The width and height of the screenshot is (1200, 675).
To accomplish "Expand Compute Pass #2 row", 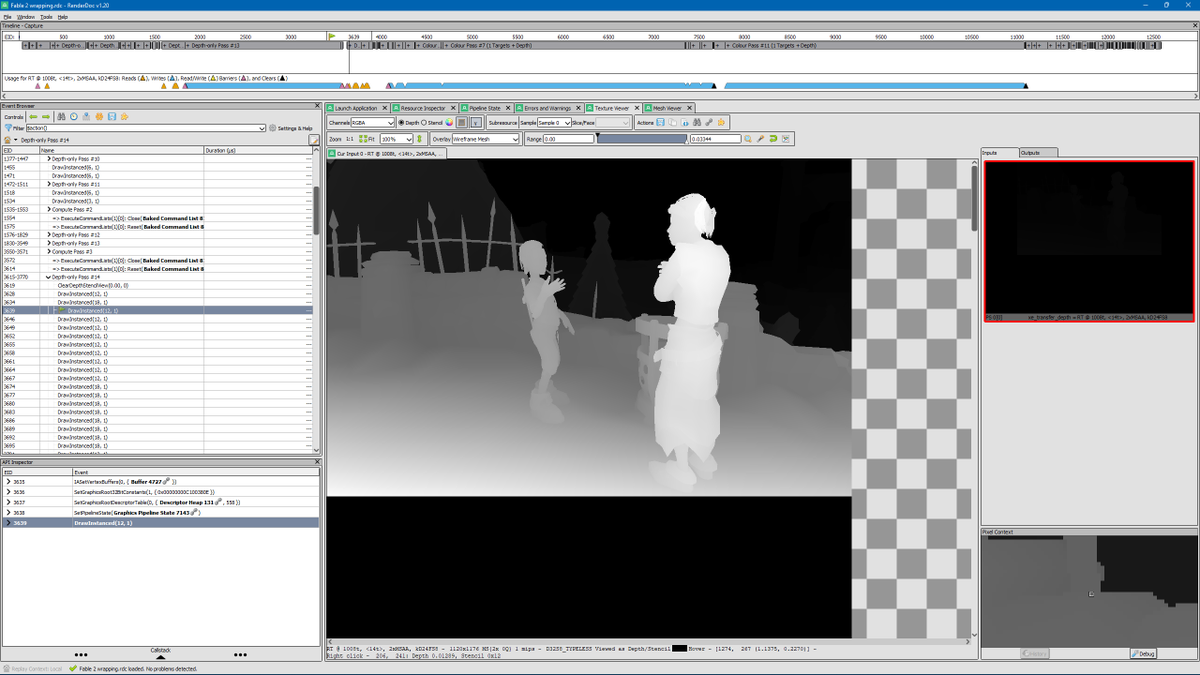I will [x=49, y=210].
